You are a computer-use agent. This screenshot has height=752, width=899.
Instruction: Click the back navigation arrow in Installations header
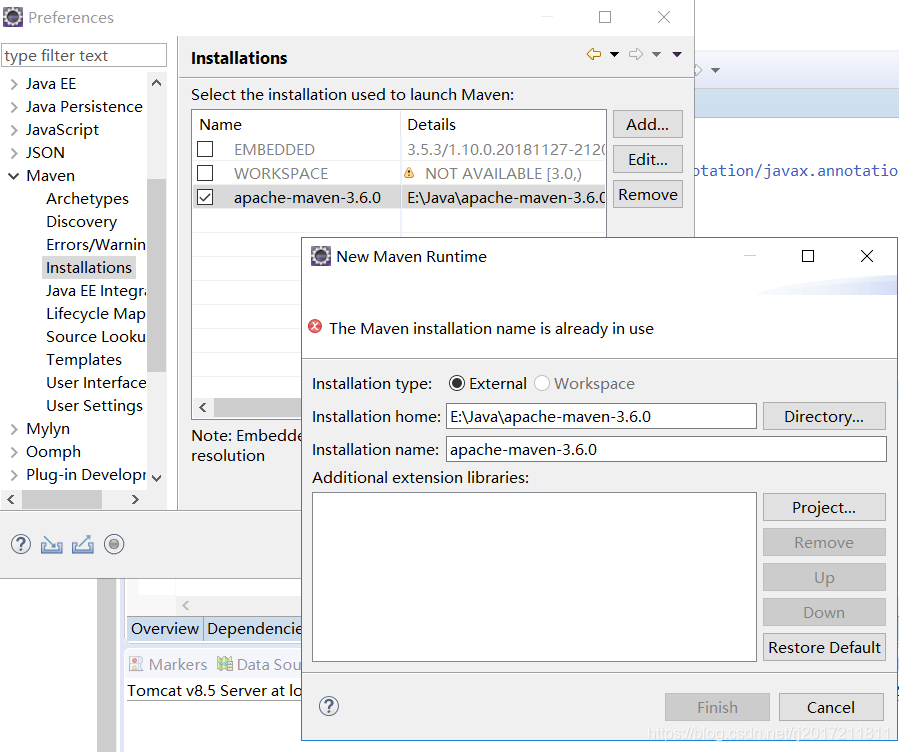coord(593,54)
